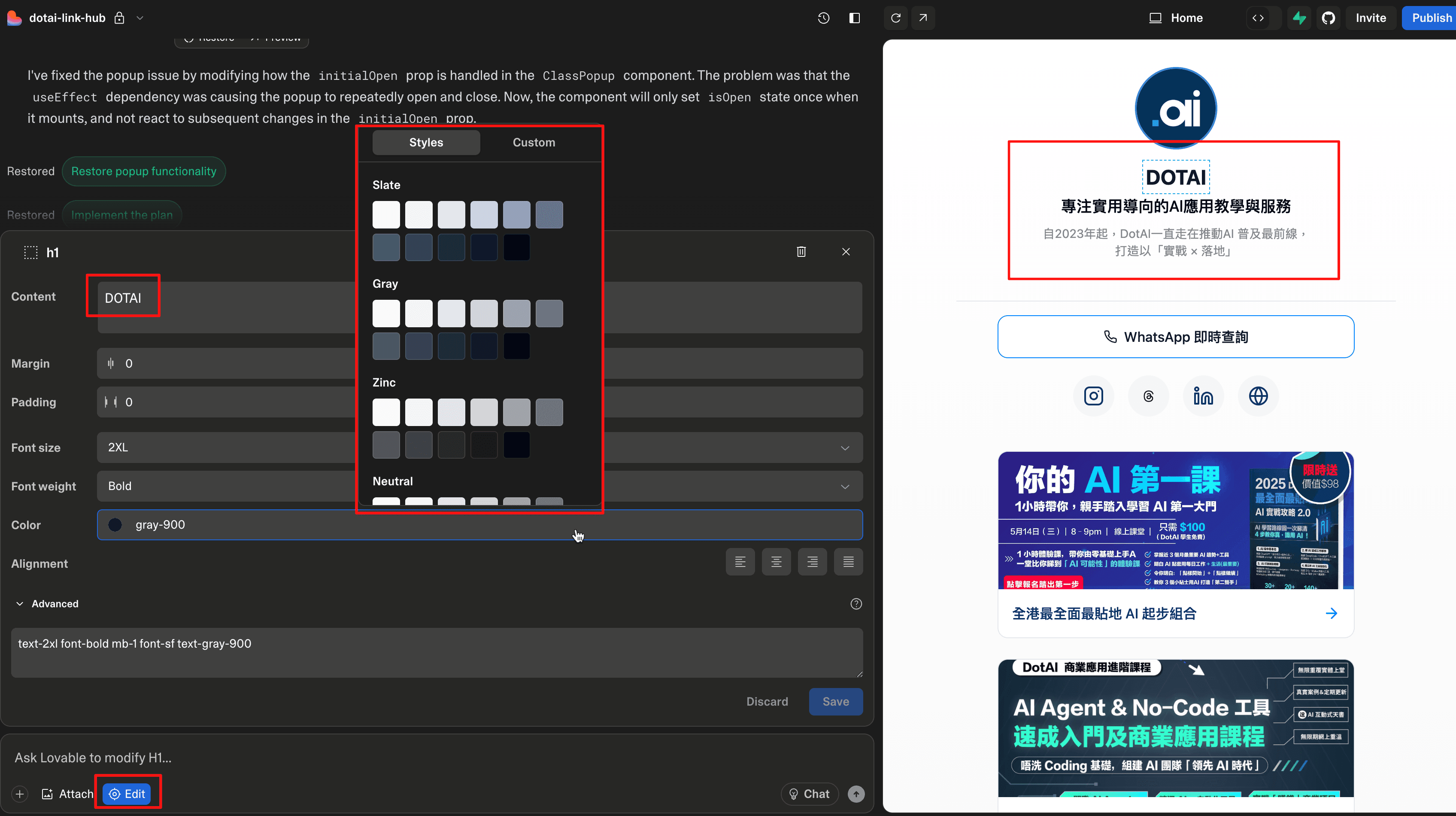Open the LinkedIn icon in the preview
This screenshot has height=816, width=1456.
[x=1203, y=396]
